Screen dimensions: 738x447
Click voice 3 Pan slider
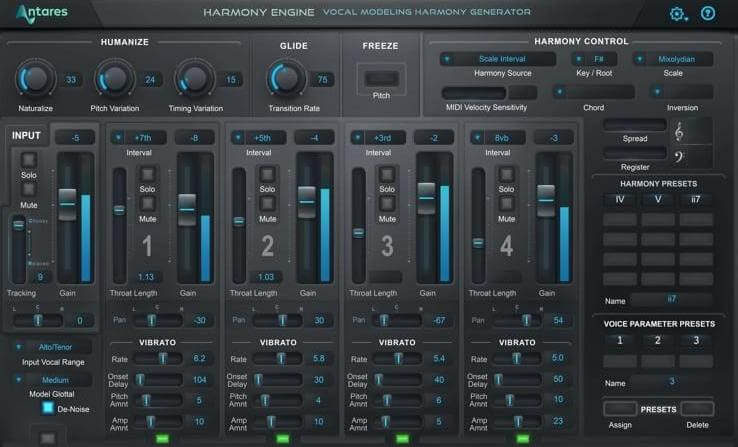click(x=395, y=320)
